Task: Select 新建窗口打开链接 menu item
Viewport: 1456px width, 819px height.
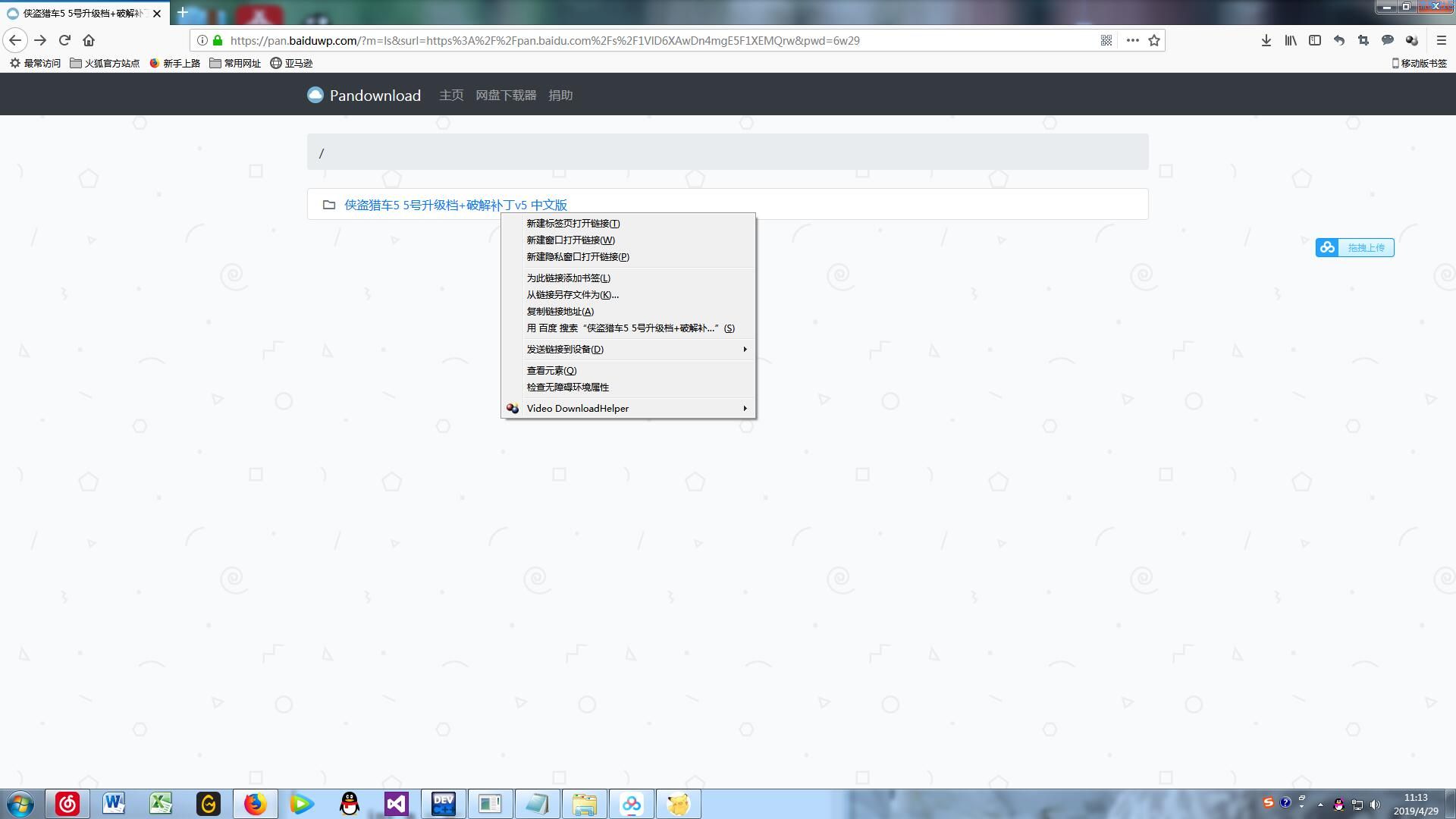Action: 628,240
